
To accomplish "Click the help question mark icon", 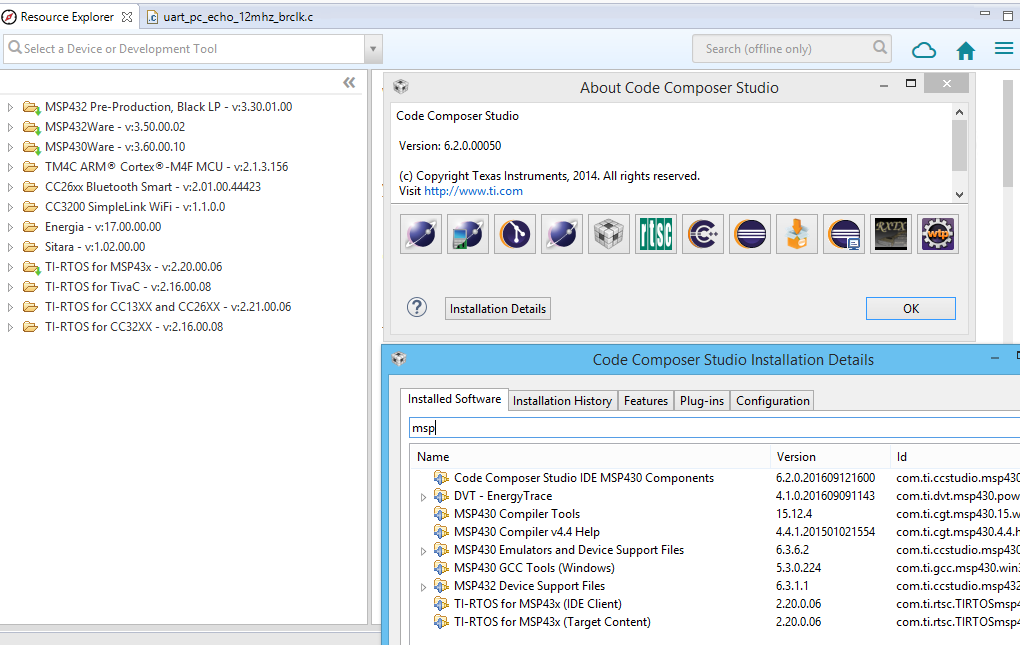I will (417, 308).
